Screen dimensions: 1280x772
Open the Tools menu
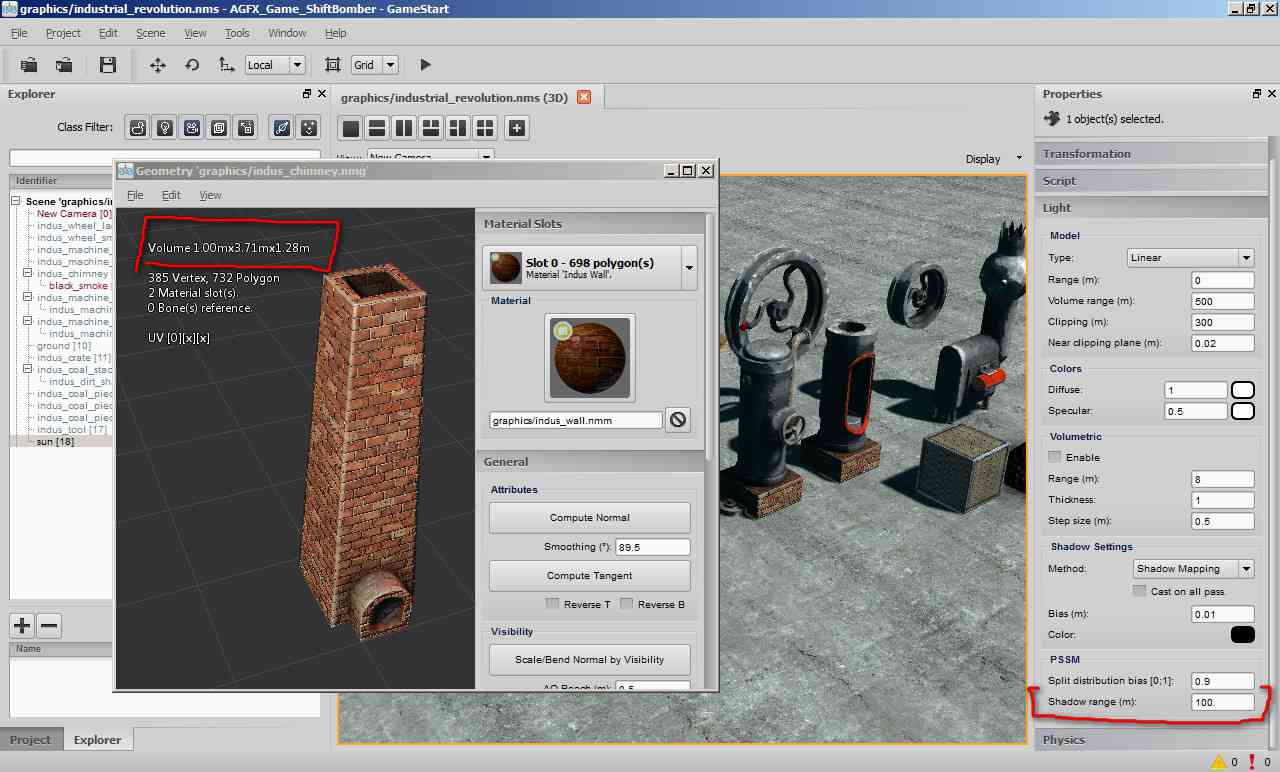click(237, 33)
